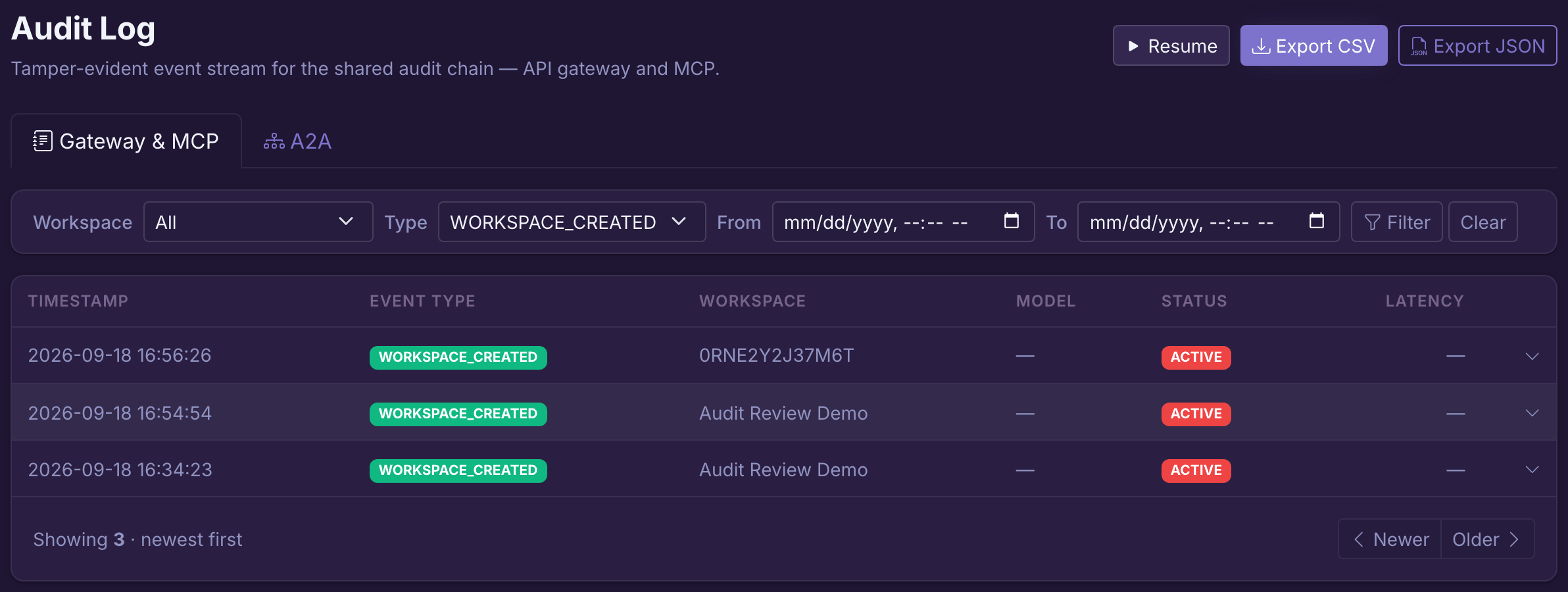
Task: Go to Newer events page
Action: (1390, 539)
